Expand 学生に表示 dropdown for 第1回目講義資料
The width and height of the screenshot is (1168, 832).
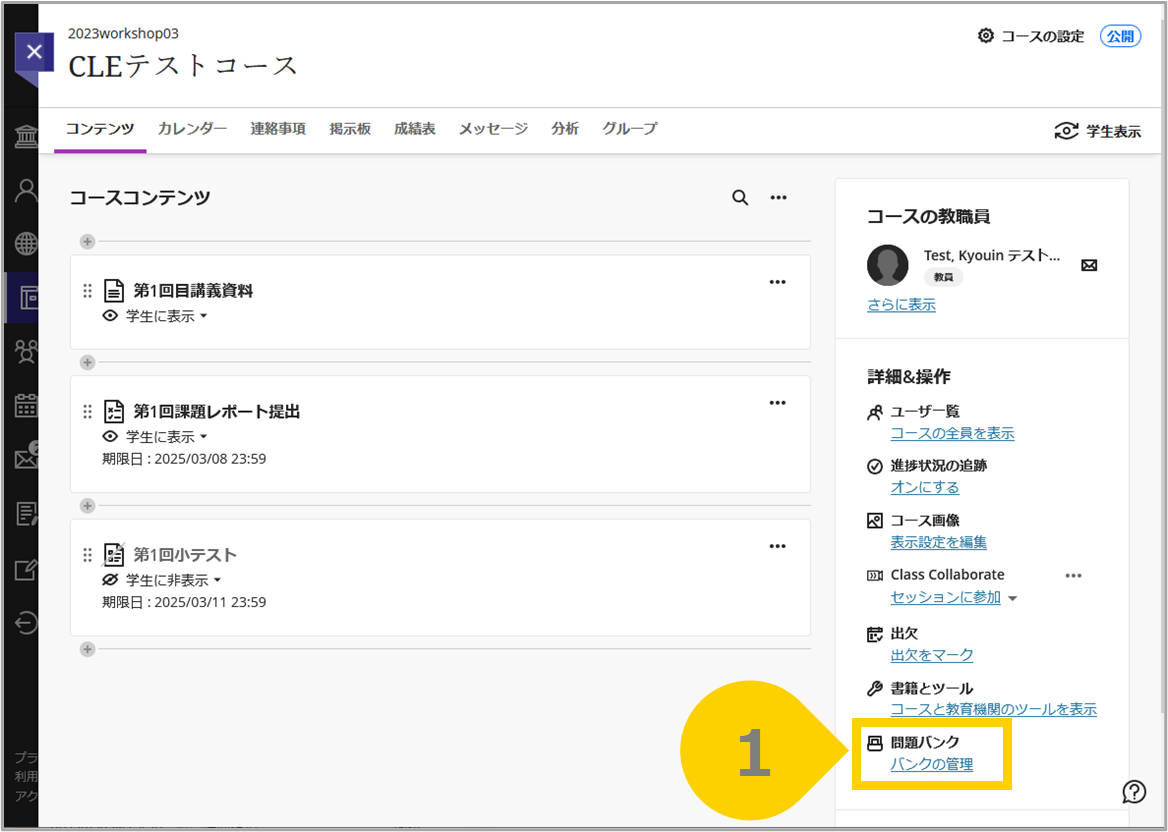pos(166,316)
